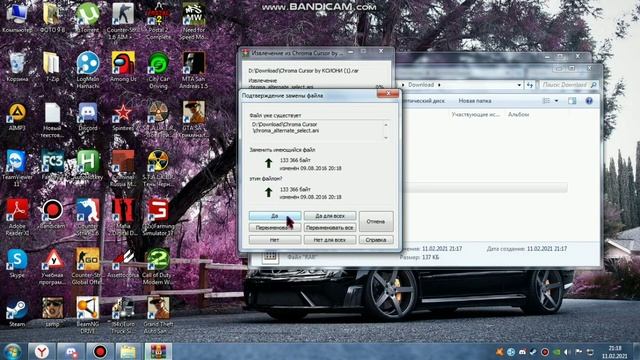Open the Windows Start menu orb
Viewport: 640px width, 360px height.
(x=13, y=351)
